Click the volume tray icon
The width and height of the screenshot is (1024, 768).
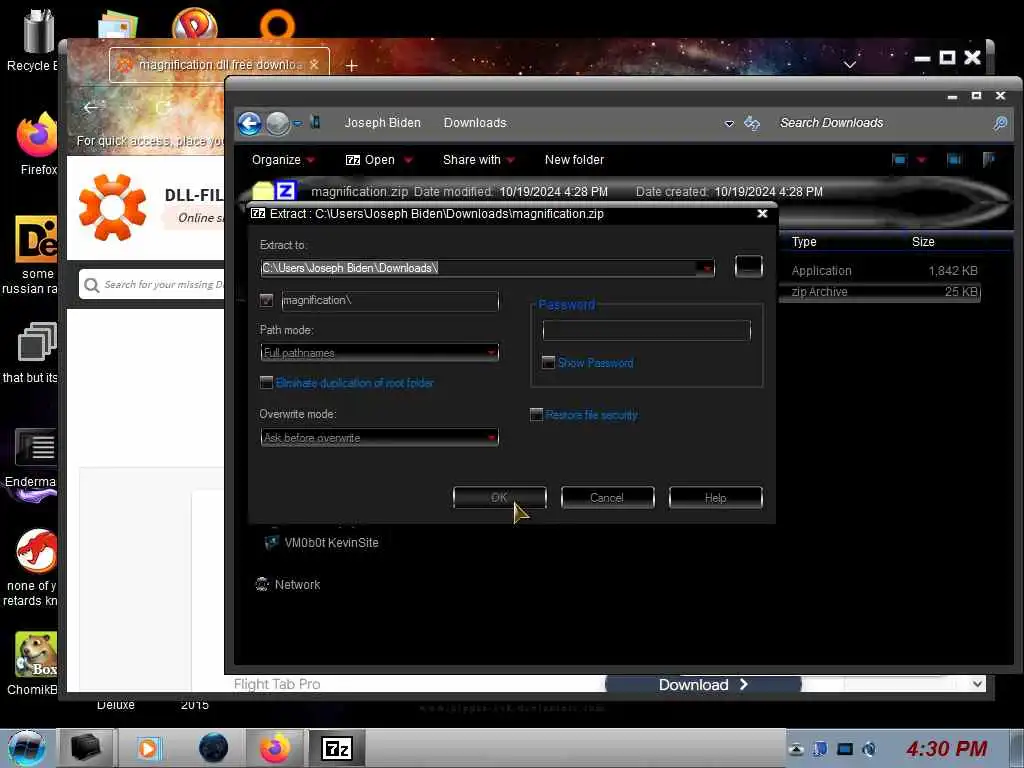[x=869, y=749]
